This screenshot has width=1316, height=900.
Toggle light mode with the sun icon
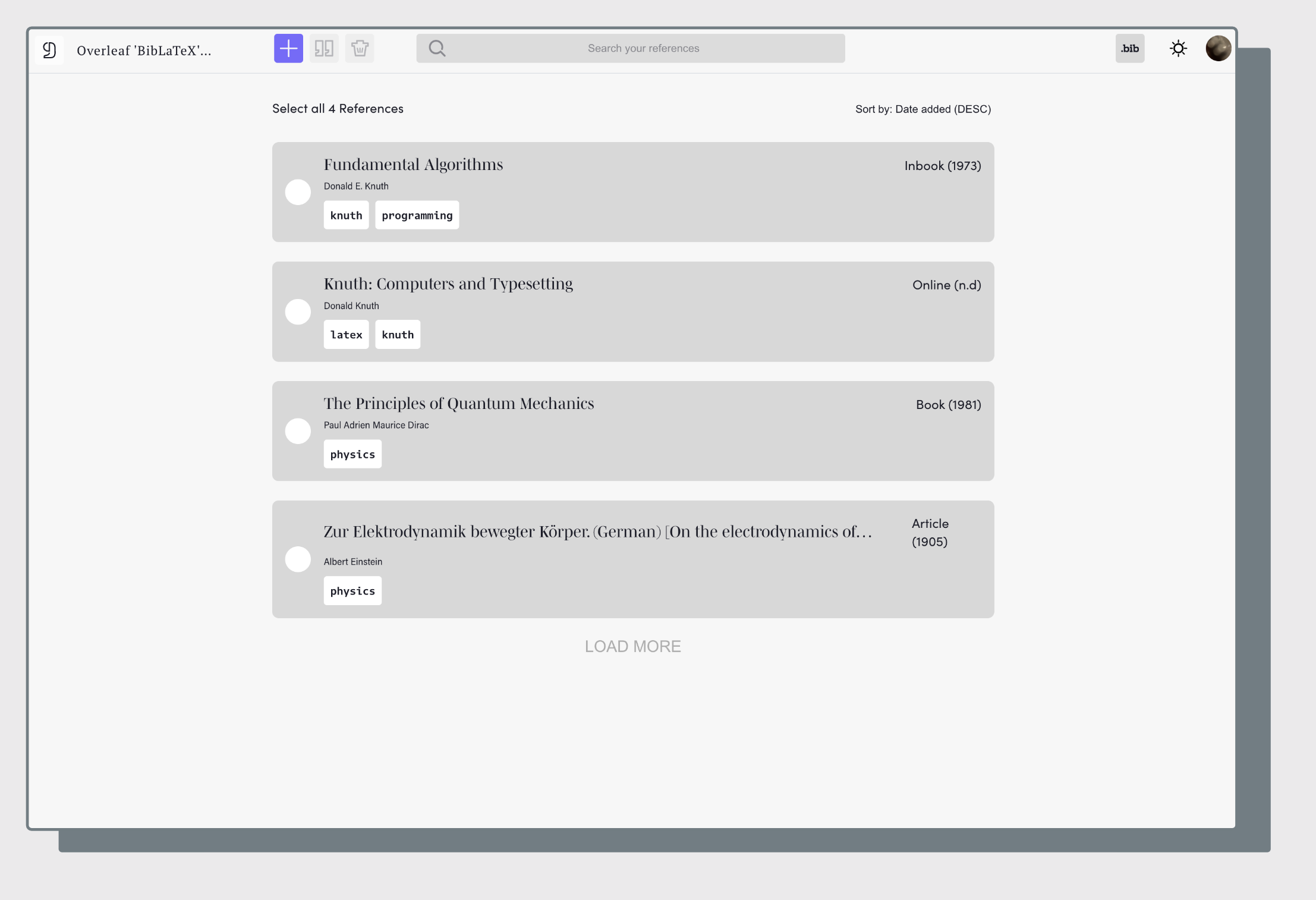click(x=1178, y=48)
